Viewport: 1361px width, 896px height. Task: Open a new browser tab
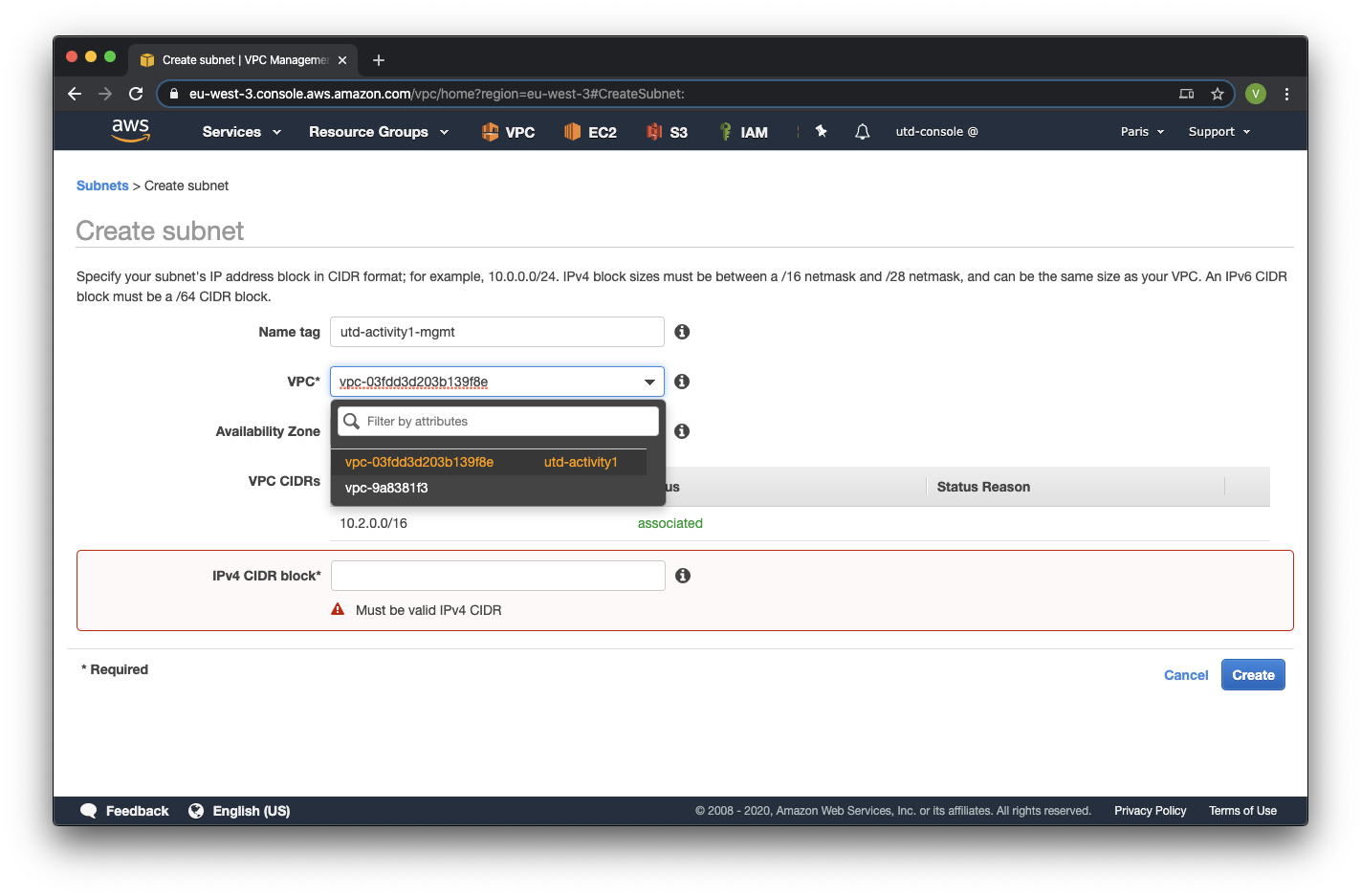point(379,60)
